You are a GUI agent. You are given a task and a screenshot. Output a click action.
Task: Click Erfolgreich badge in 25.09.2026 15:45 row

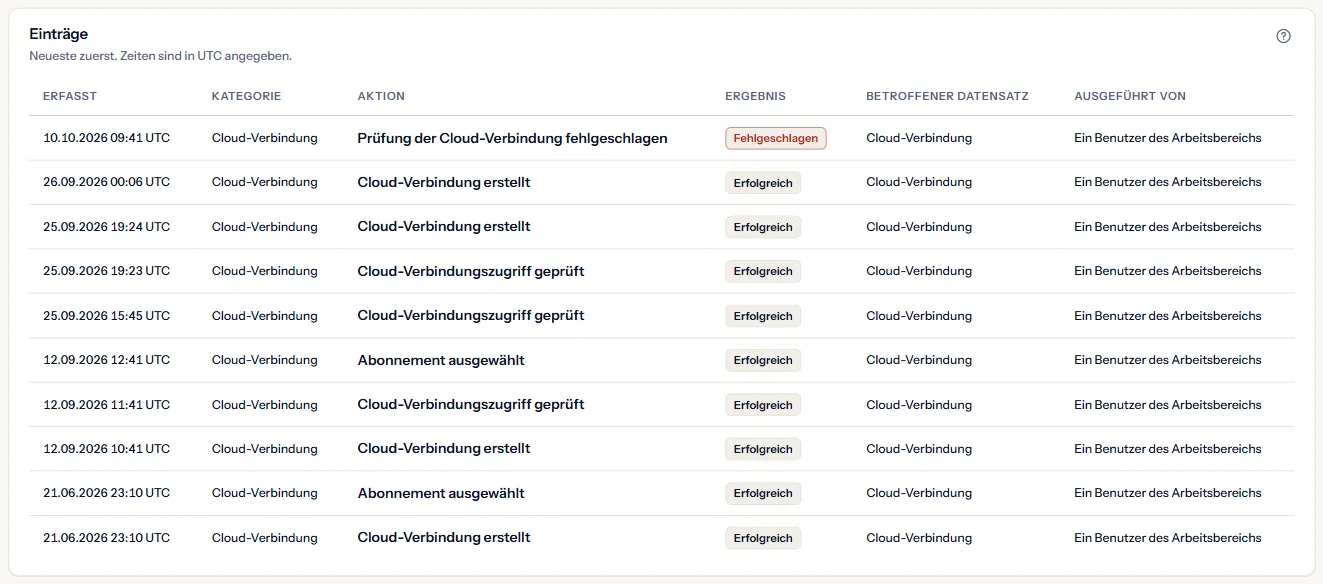pyautogui.click(x=763, y=316)
